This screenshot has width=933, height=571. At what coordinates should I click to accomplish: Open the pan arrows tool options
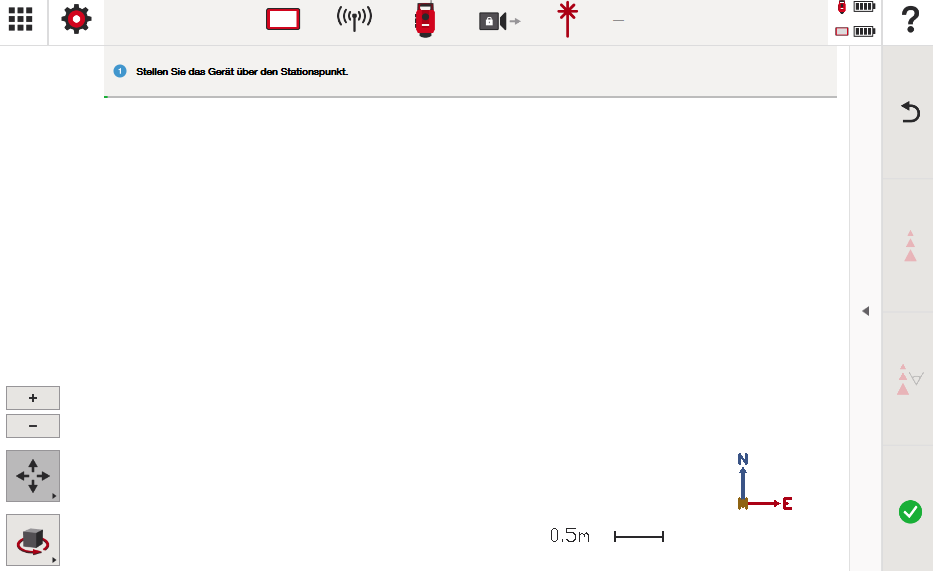click(33, 476)
